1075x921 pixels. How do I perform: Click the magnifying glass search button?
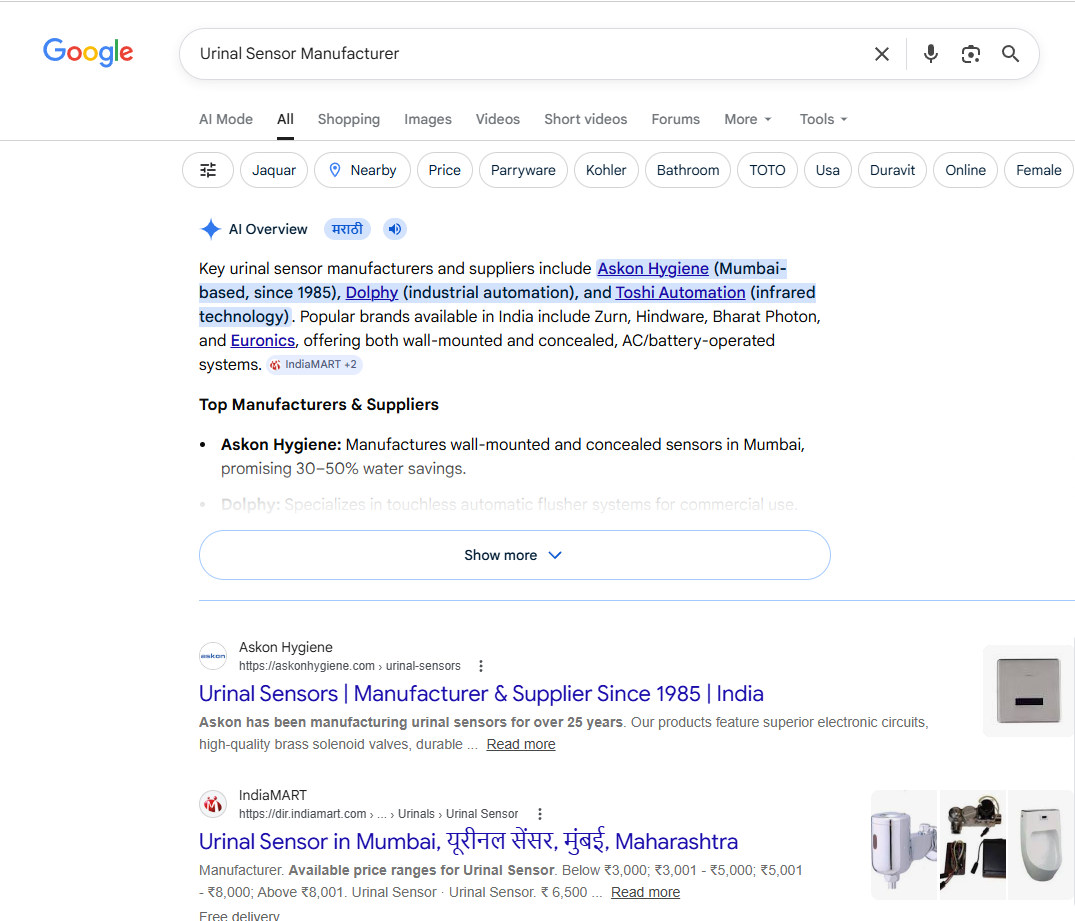(x=1010, y=53)
